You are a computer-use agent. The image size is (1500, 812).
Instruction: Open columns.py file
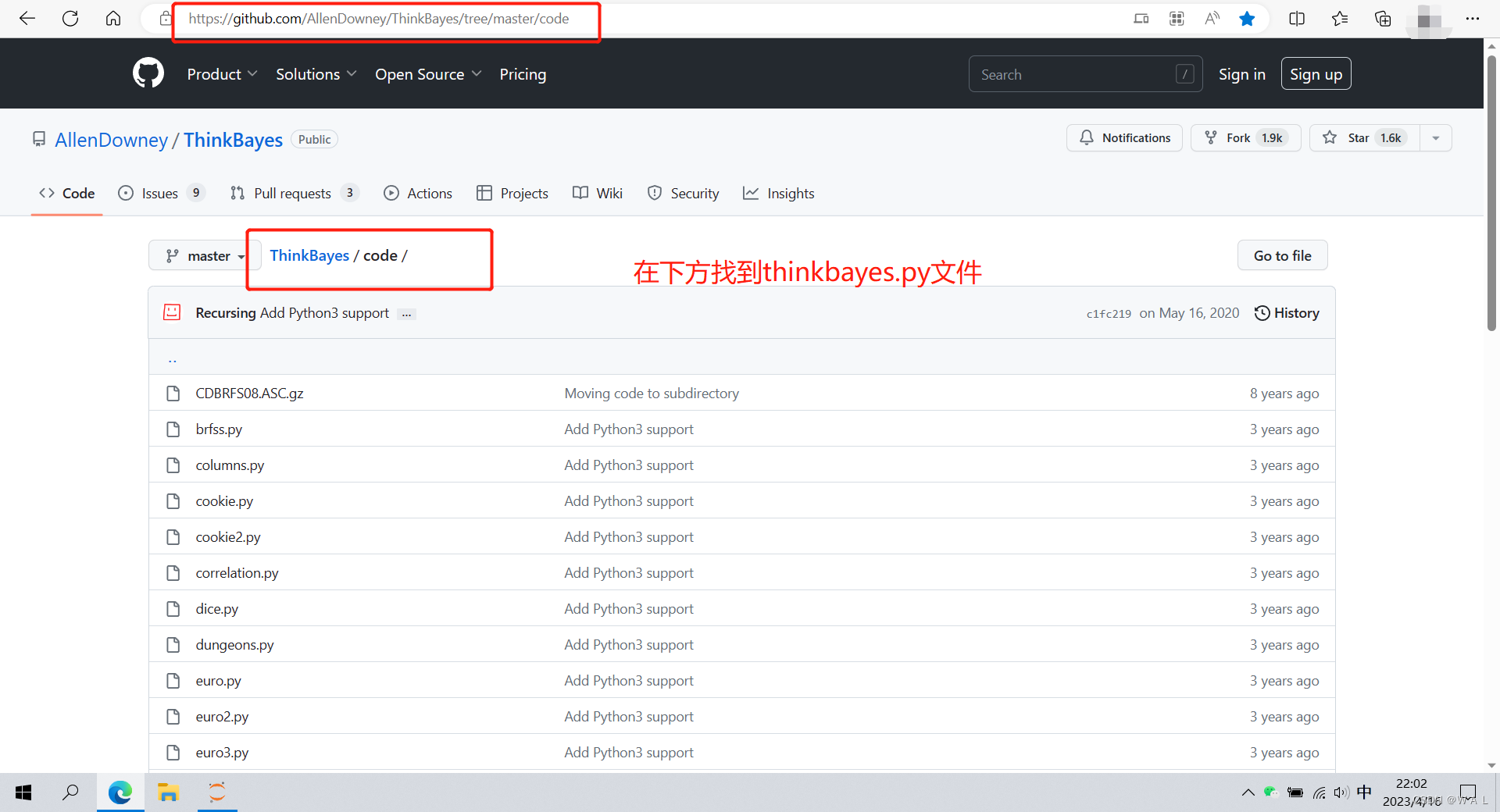230,465
